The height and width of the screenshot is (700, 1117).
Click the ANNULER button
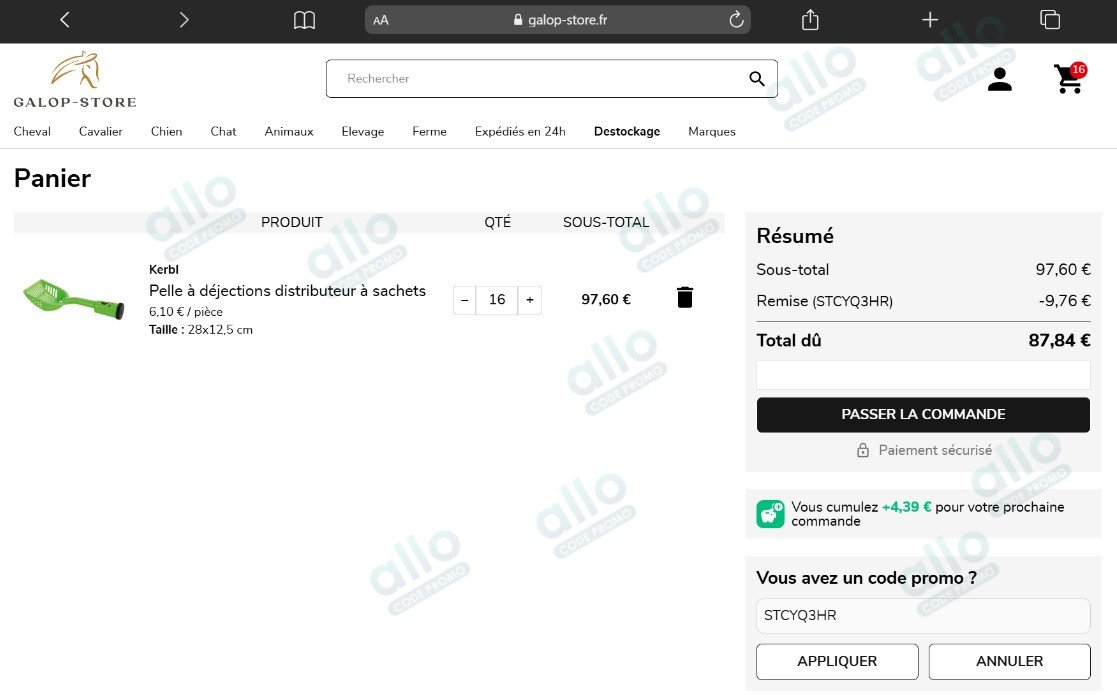1009,662
